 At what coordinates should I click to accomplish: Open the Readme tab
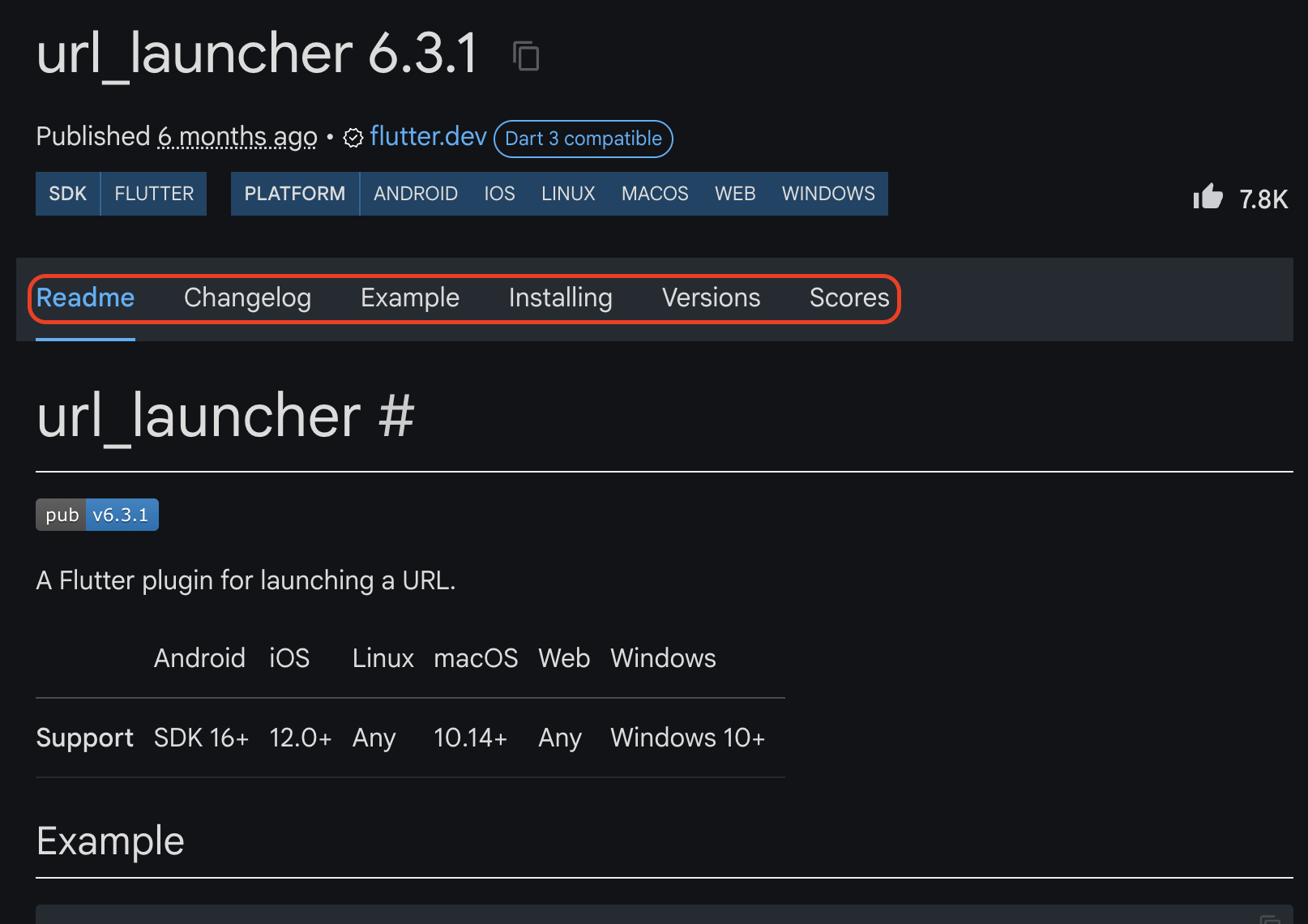click(x=85, y=297)
